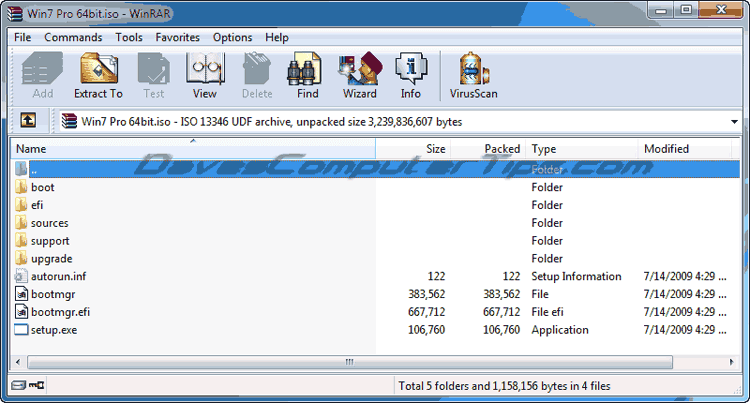Select the 'support' folder name
750x403 pixels.
(50, 241)
